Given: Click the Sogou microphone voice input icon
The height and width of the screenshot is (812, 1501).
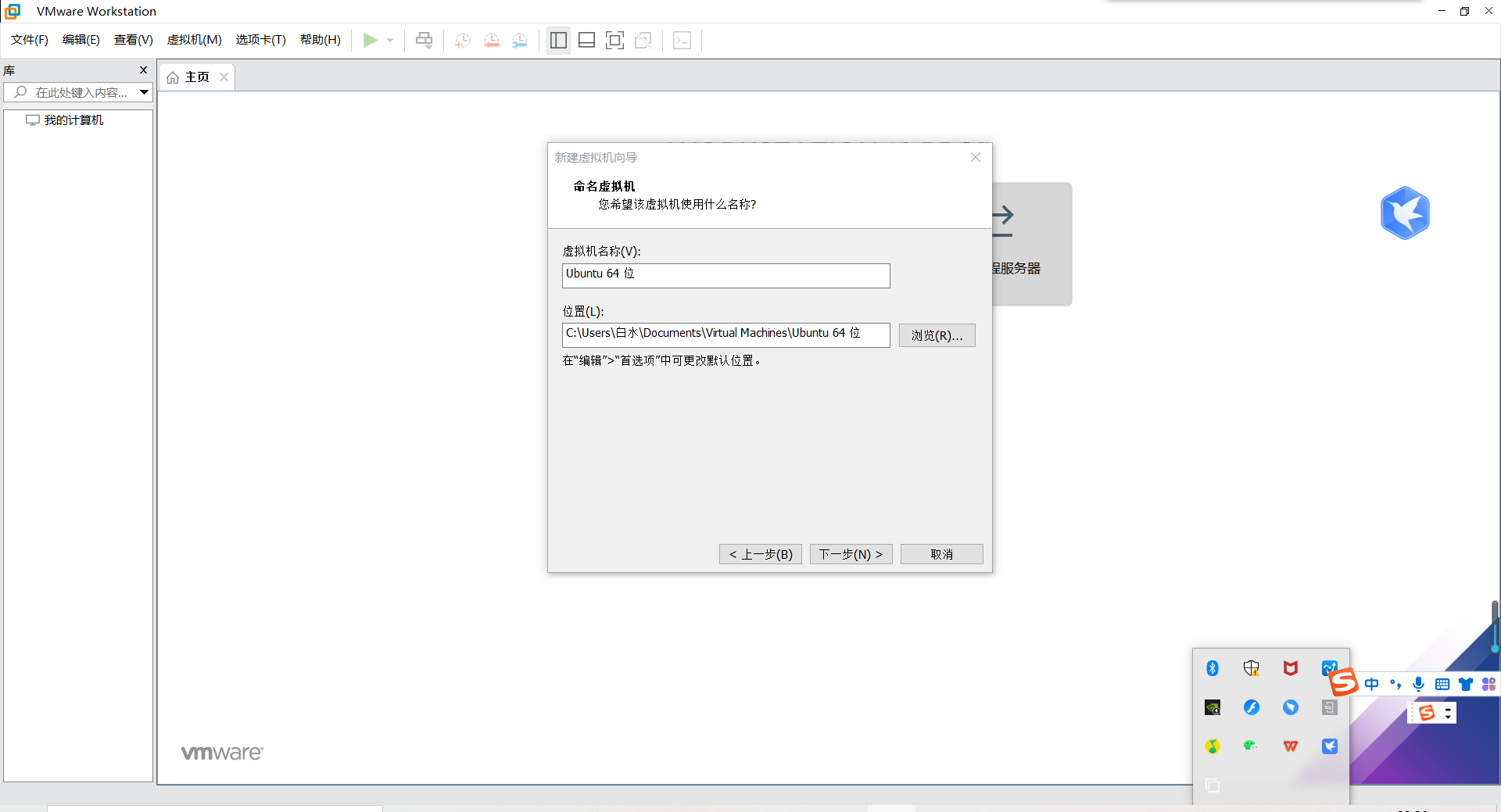Looking at the screenshot, I should (x=1419, y=685).
